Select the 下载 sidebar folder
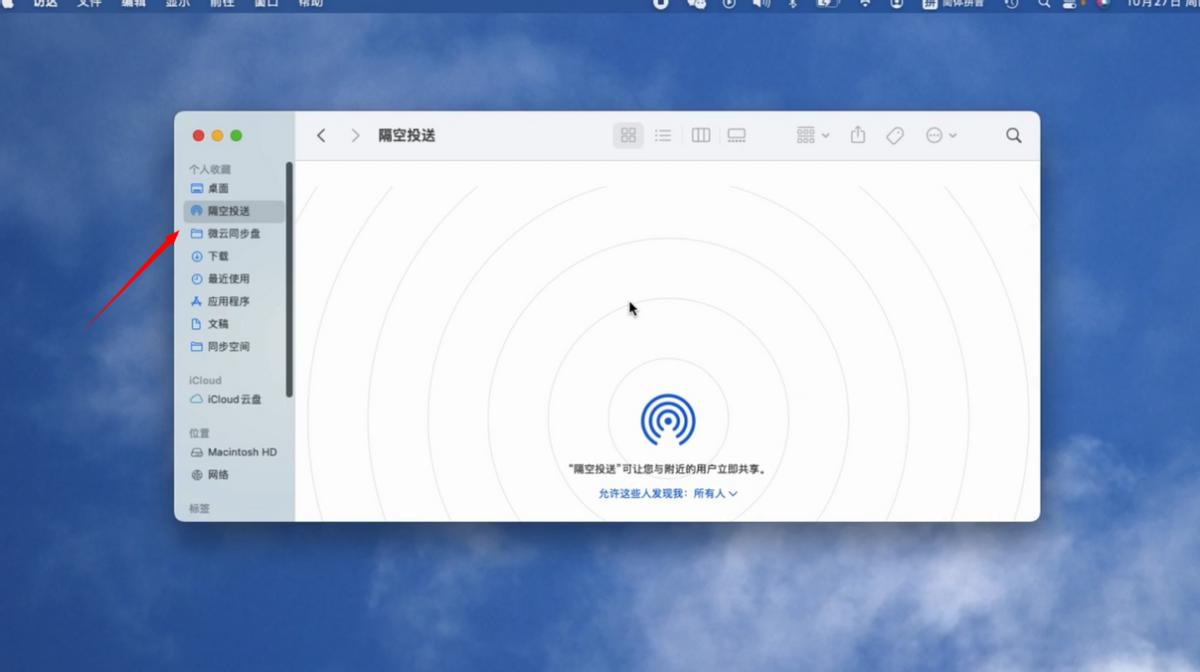 222,256
